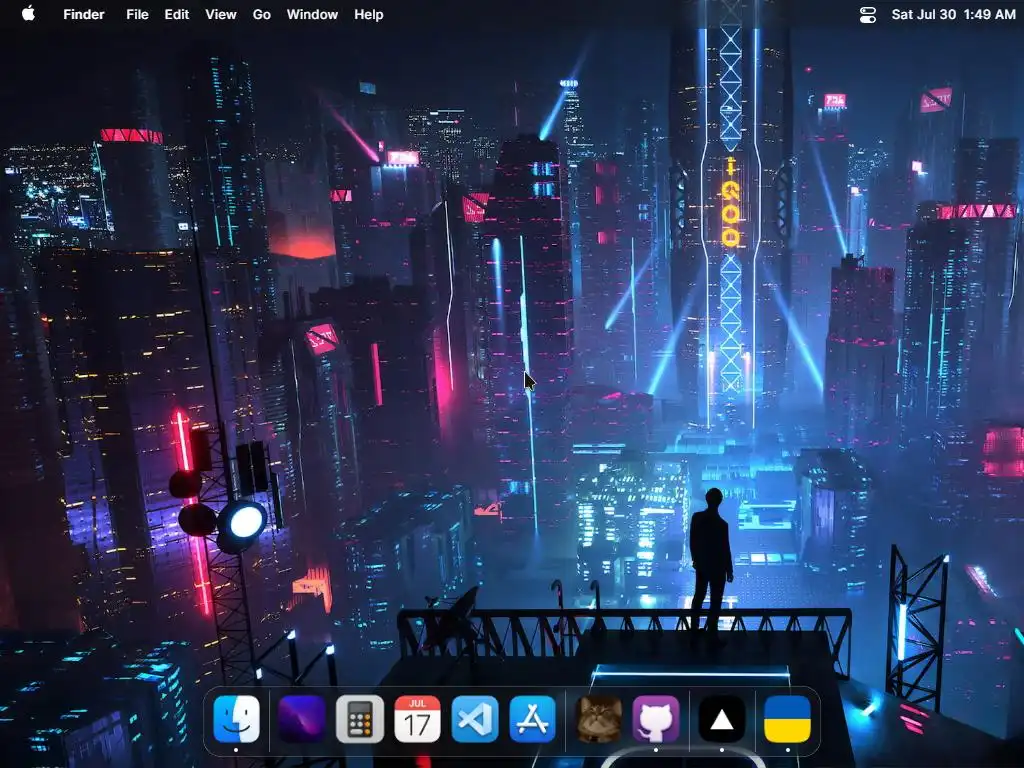Open Calculator from the dock

click(x=360, y=719)
